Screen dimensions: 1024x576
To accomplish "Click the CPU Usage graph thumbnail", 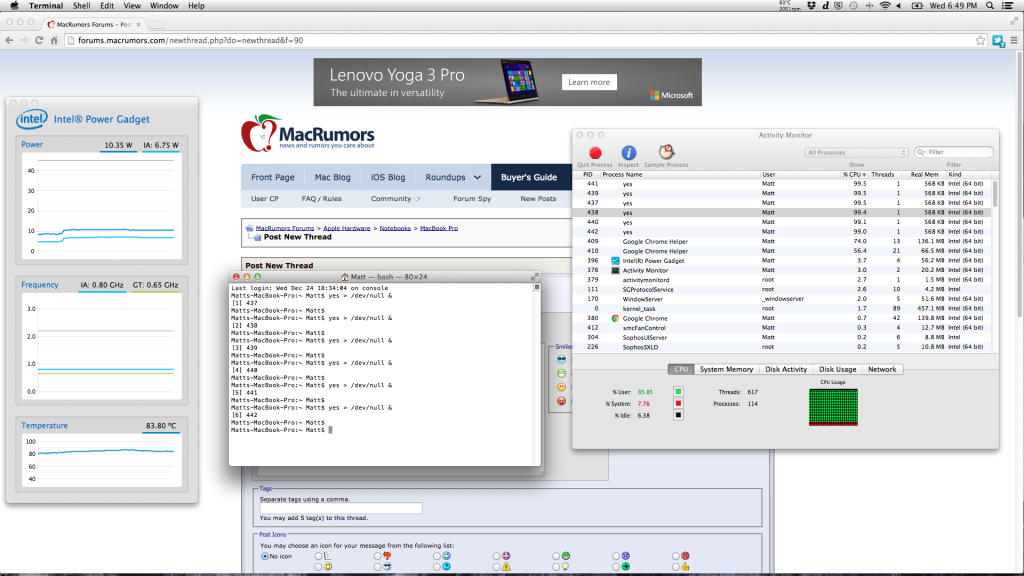I will (833, 407).
